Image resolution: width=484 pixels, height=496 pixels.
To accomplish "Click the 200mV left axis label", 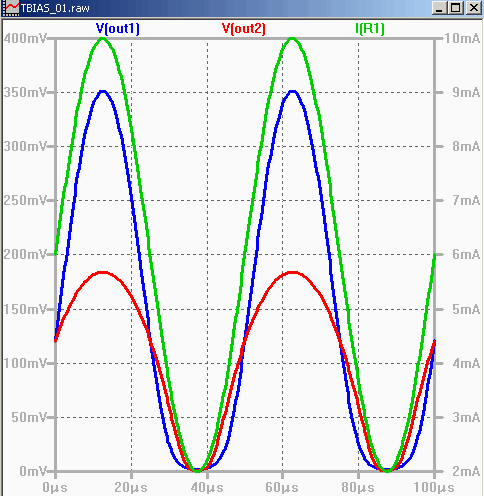I will point(25,255).
